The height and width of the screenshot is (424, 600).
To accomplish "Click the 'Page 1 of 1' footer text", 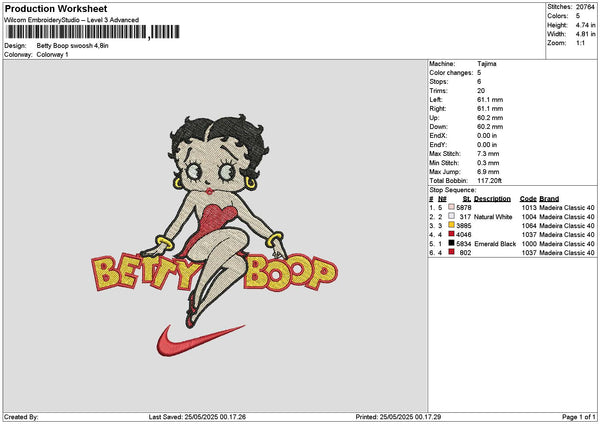I will coord(579,417).
